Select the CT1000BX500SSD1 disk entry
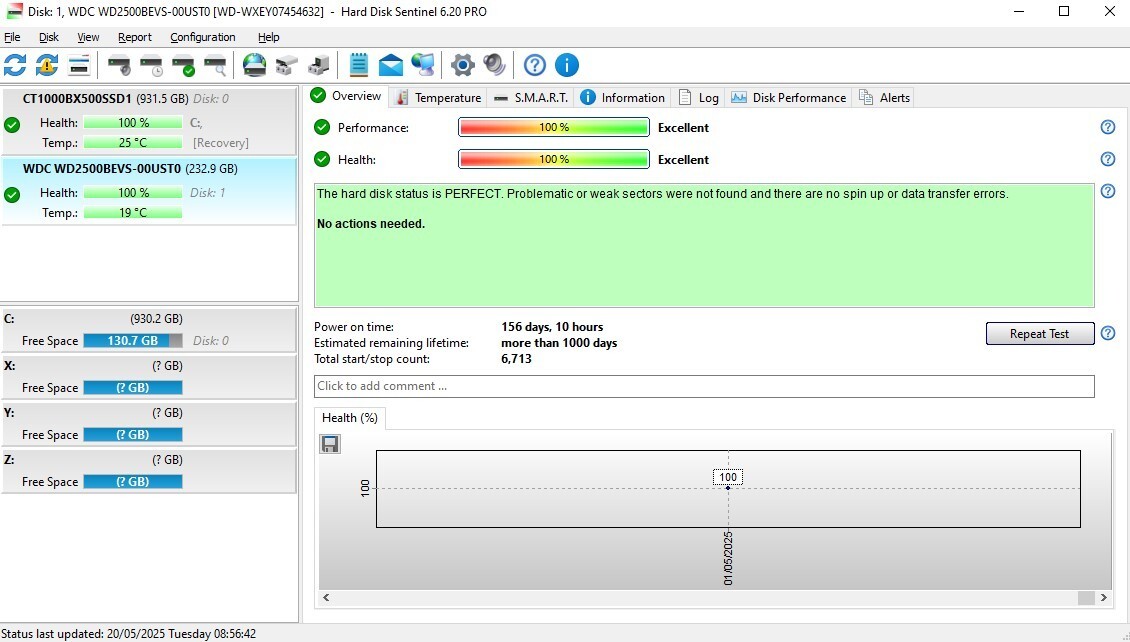The width and height of the screenshot is (1130, 642). pos(148,121)
